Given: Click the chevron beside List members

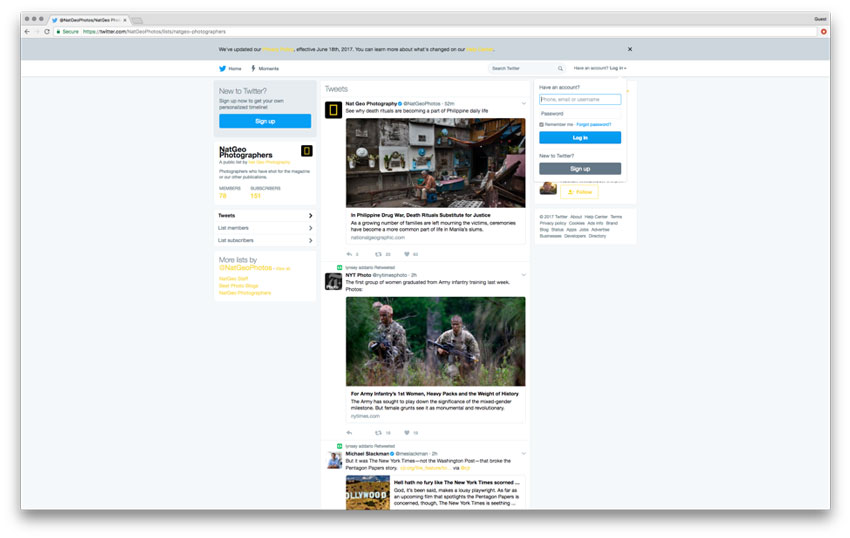Looking at the screenshot, I should (310, 228).
